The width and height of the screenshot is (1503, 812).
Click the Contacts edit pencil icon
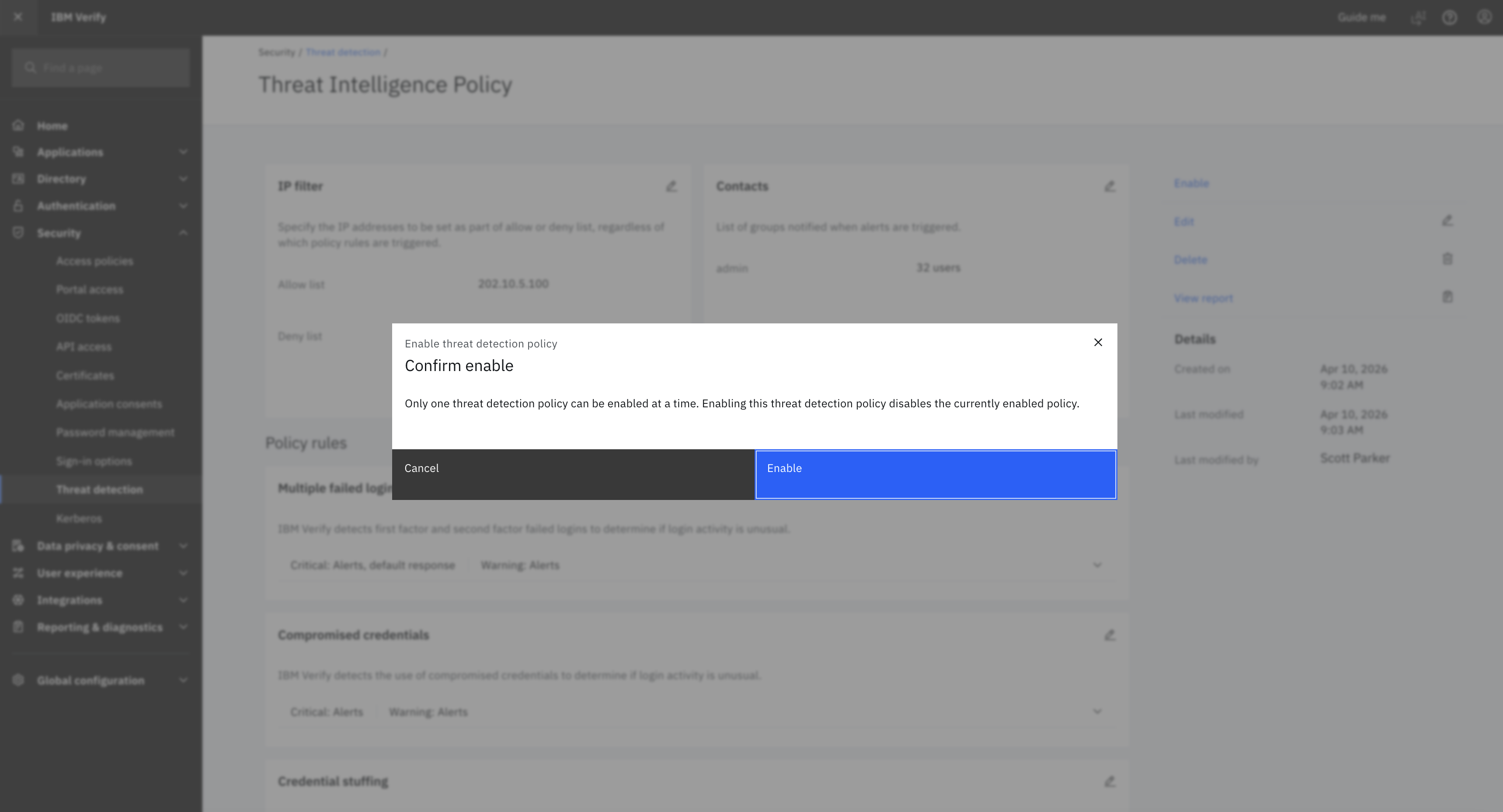click(x=1110, y=186)
